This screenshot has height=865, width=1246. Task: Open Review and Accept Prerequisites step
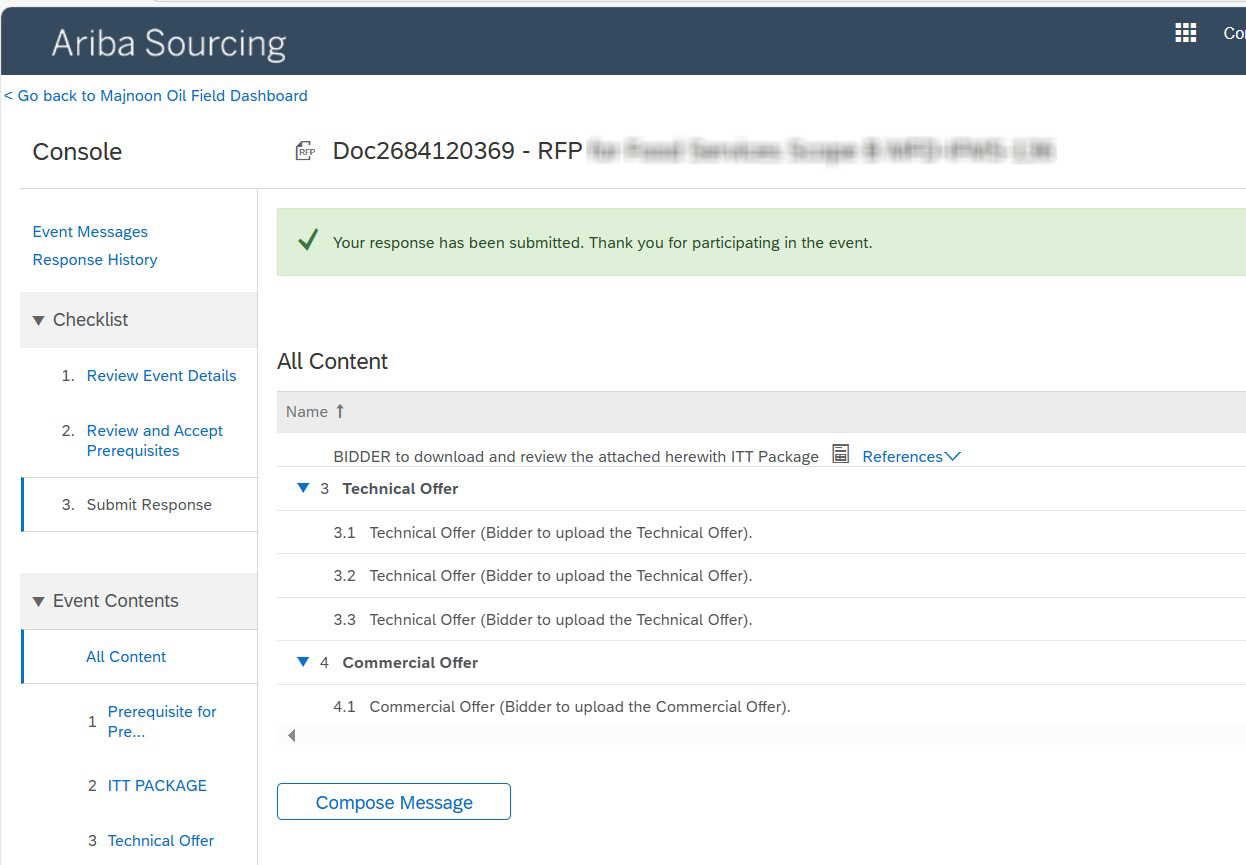pyautogui.click(x=155, y=440)
